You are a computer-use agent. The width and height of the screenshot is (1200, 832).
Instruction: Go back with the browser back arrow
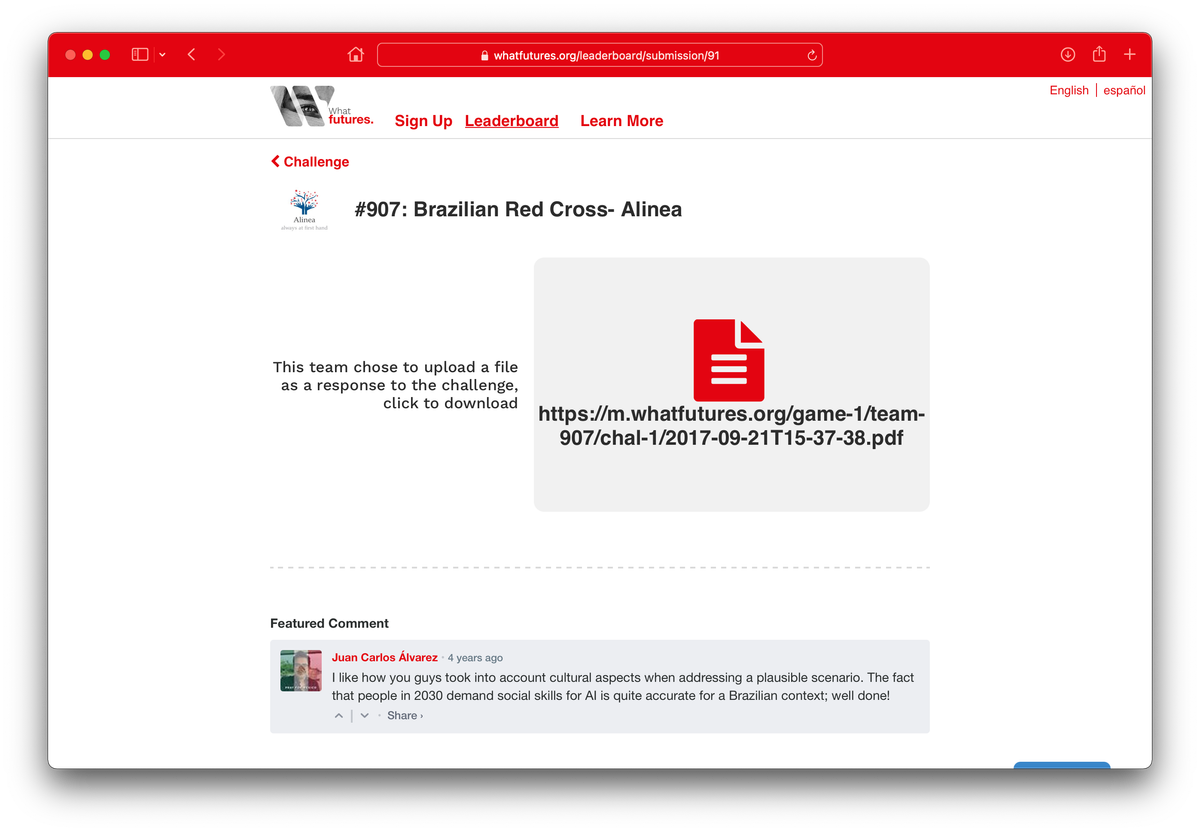(191, 55)
